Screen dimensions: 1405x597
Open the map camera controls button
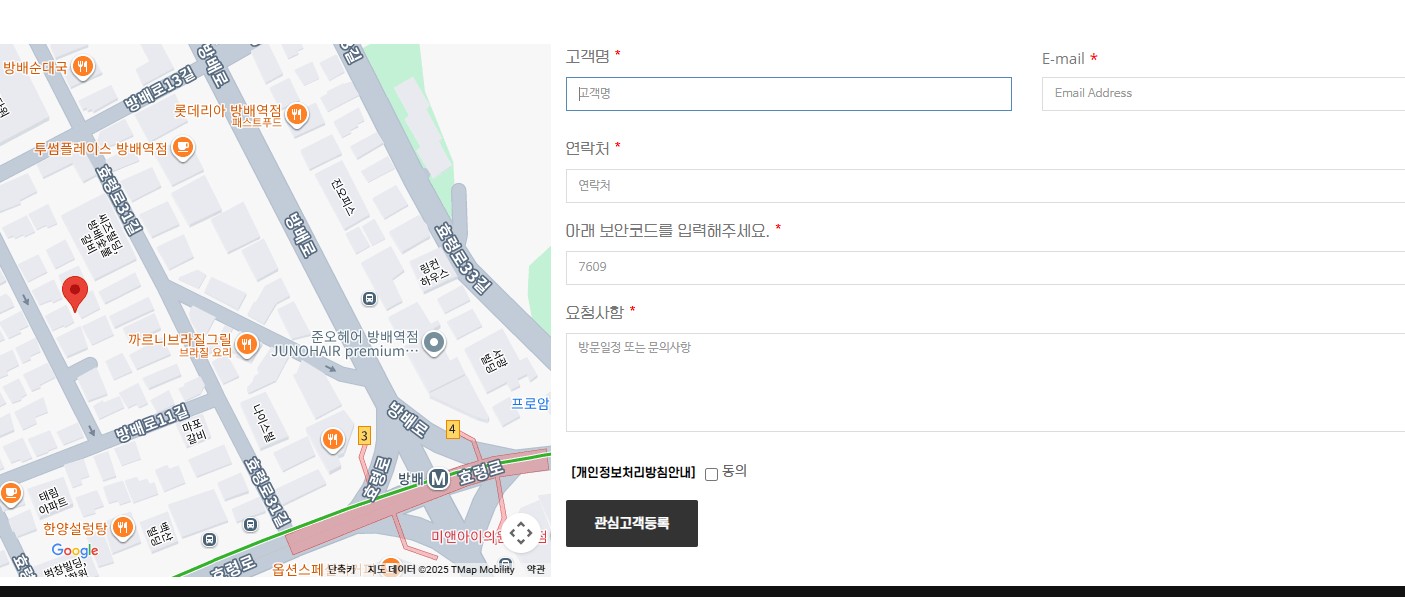pos(521,533)
